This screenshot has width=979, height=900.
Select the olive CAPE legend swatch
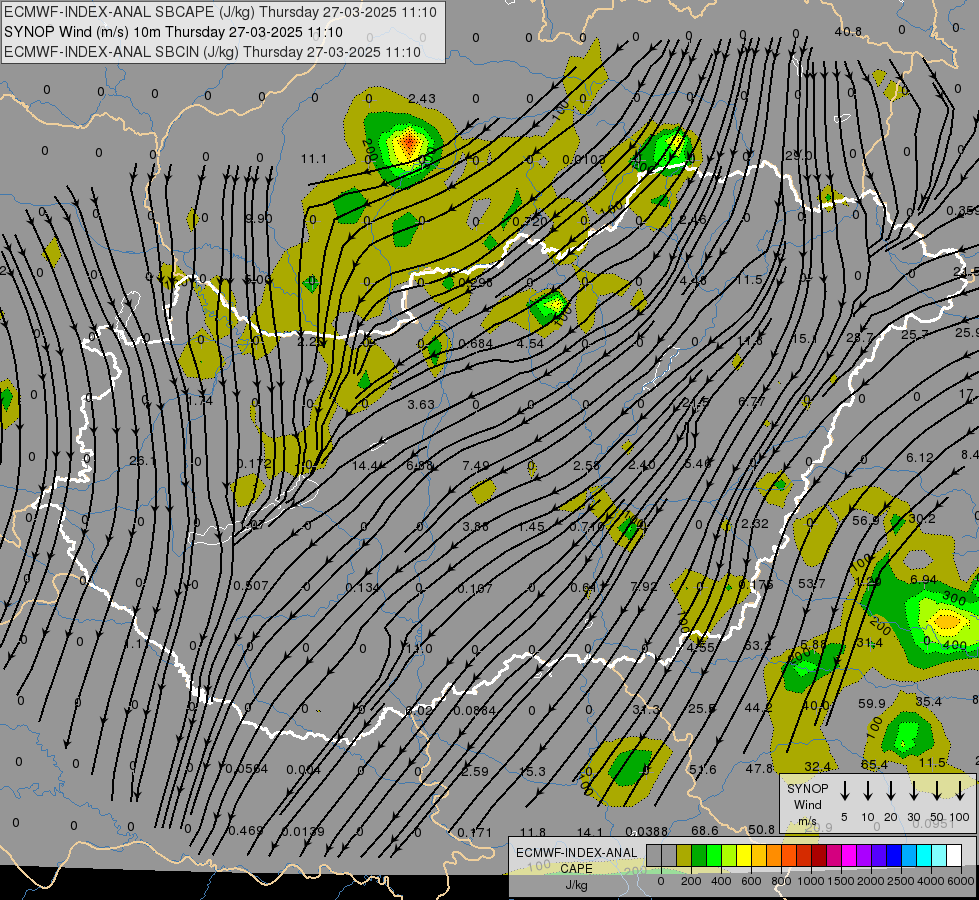[684, 856]
